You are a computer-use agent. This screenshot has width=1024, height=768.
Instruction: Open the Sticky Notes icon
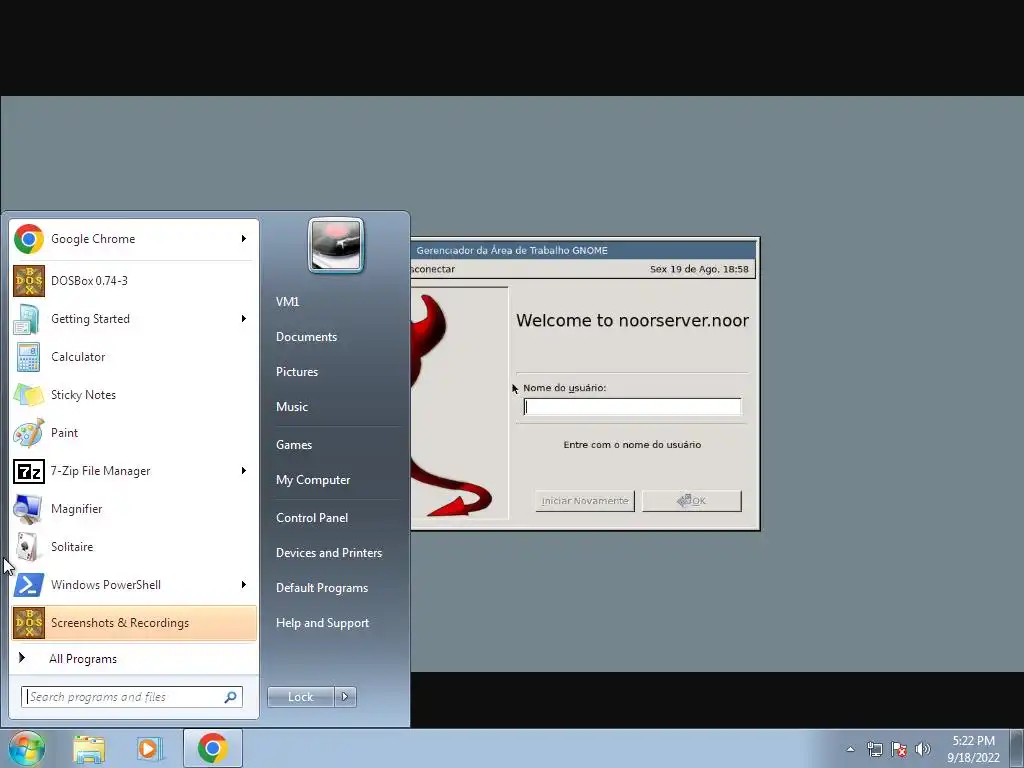(29, 395)
